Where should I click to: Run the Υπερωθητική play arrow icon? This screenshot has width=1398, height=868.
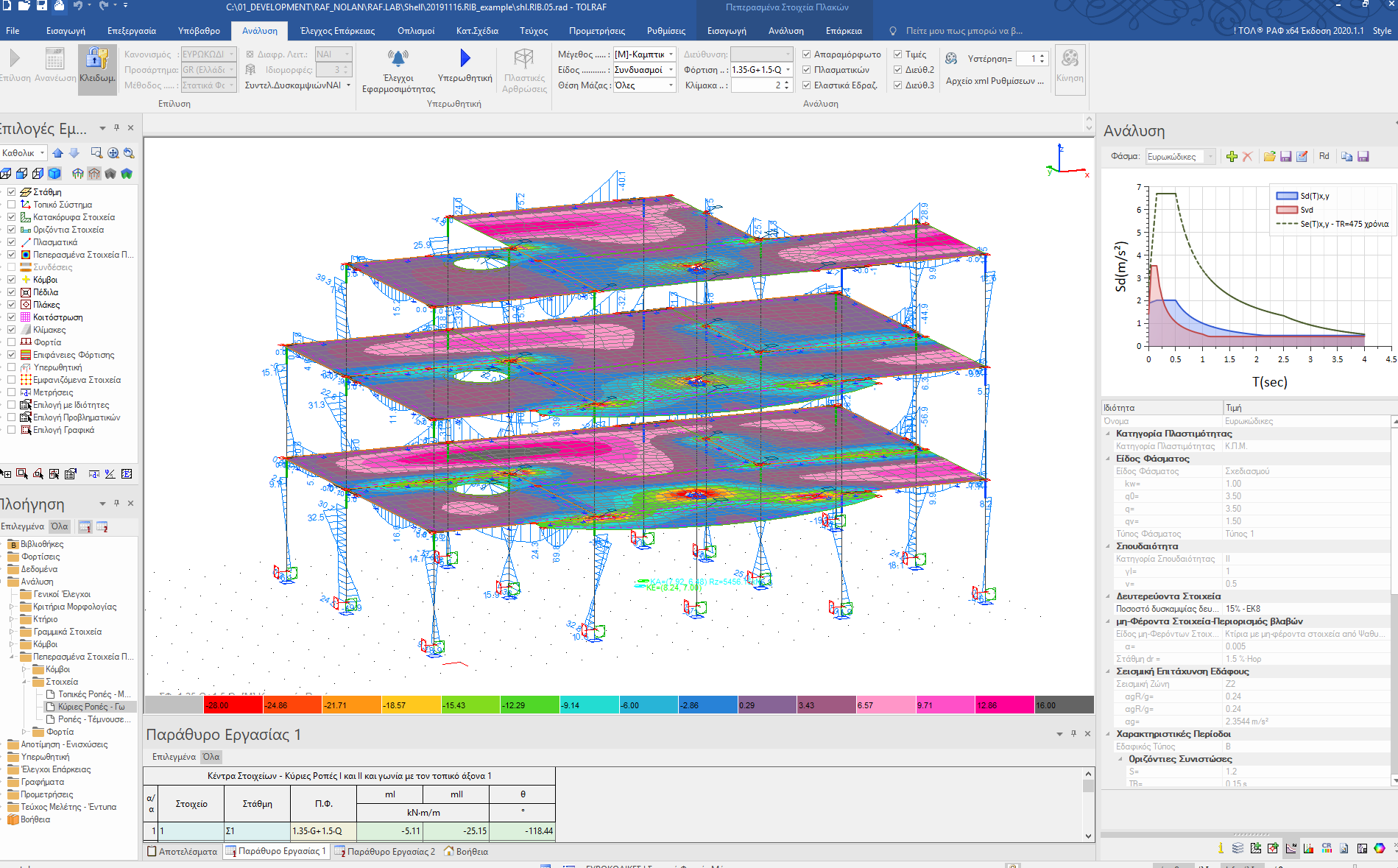465,58
